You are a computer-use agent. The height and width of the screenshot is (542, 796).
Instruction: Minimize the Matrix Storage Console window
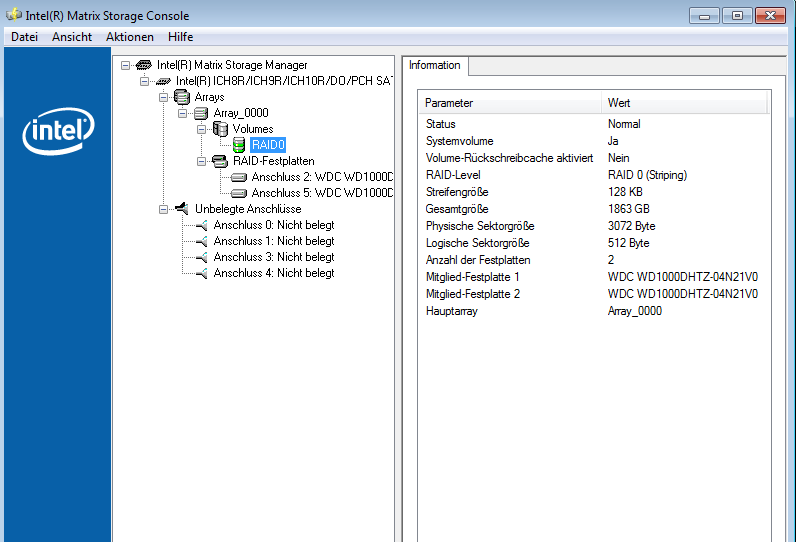click(704, 16)
